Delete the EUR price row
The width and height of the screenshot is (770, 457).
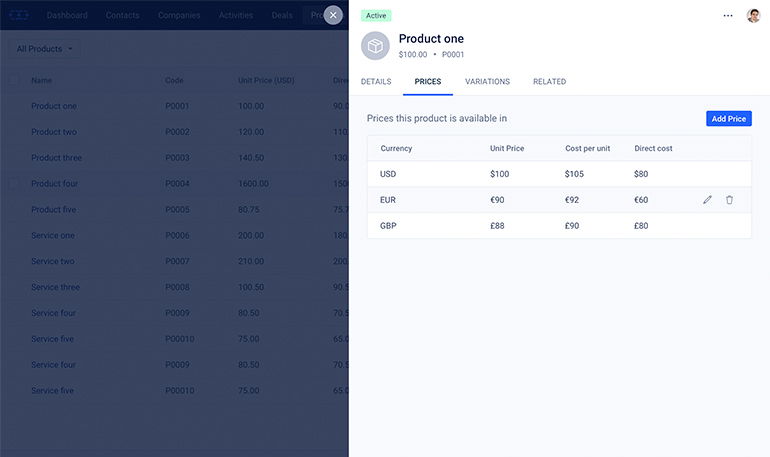point(729,200)
